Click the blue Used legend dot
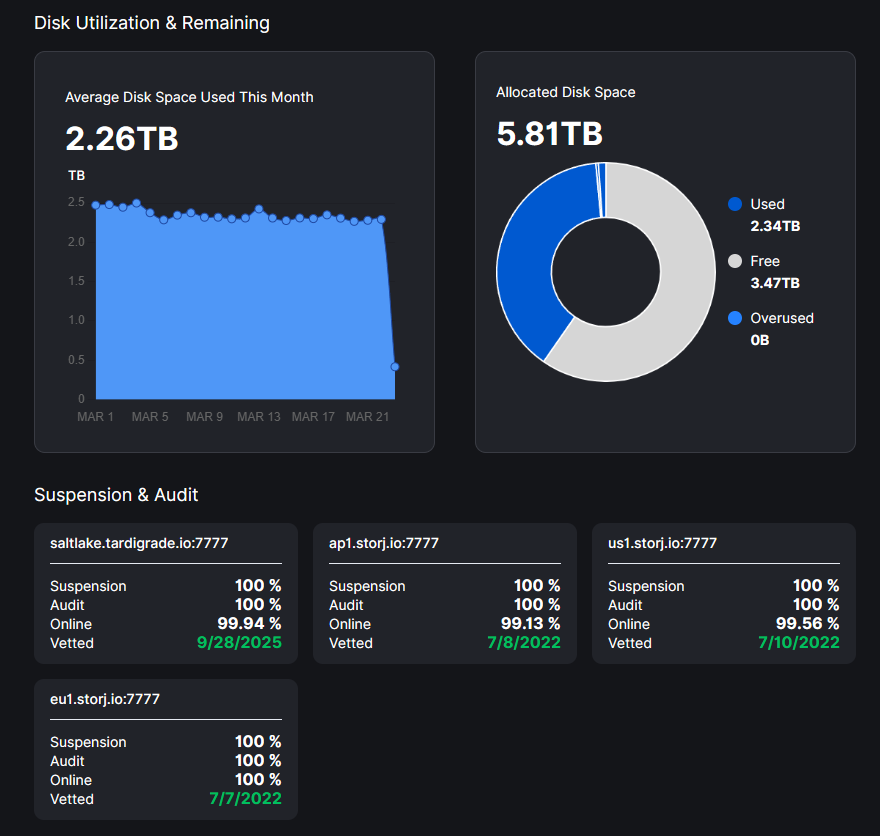Viewport: 880px width, 836px height. click(735, 204)
